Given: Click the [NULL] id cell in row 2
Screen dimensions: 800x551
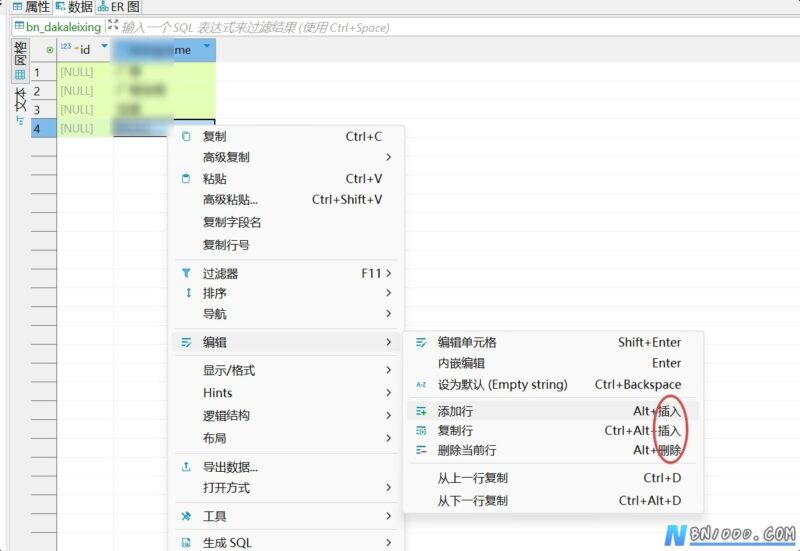Looking at the screenshot, I should tap(84, 91).
